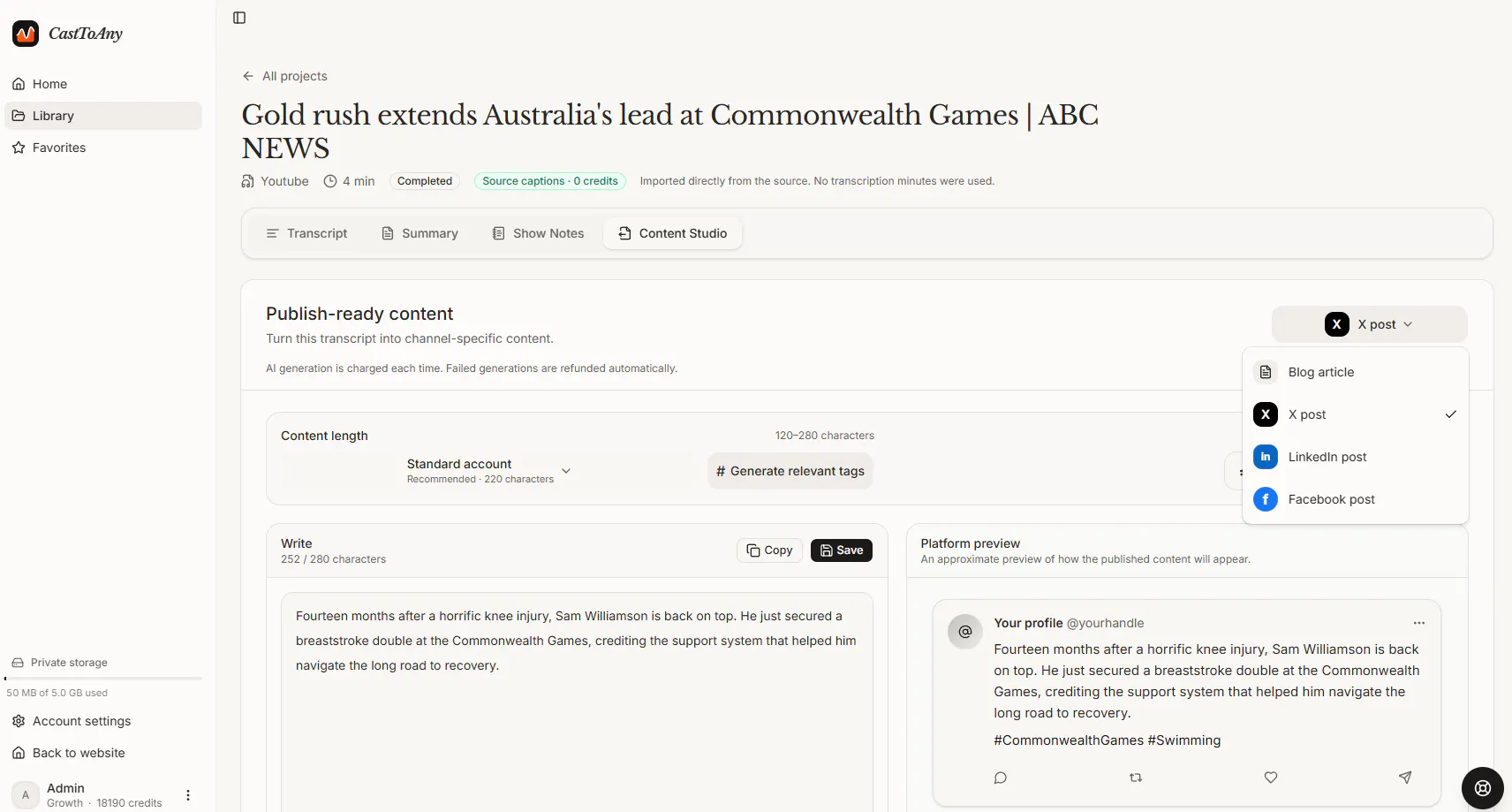Click the 252 / 280 characters counter
Screen dimensions: 1512x812
coord(333,559)
